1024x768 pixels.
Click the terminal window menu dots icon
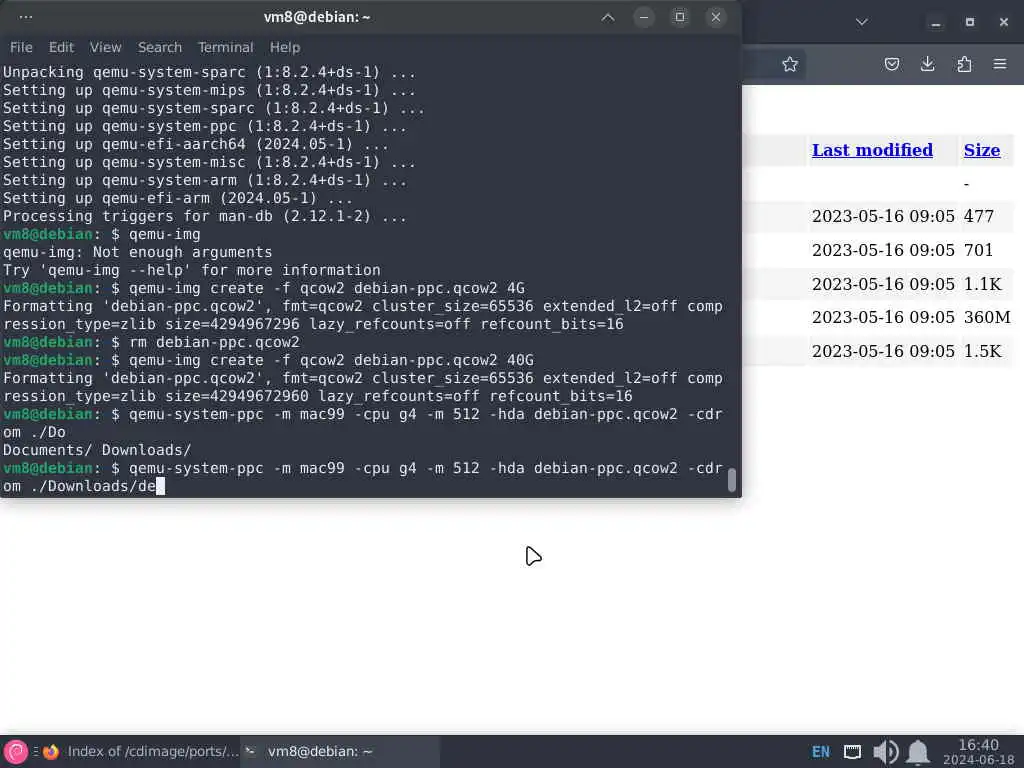(x=25, y=17)
